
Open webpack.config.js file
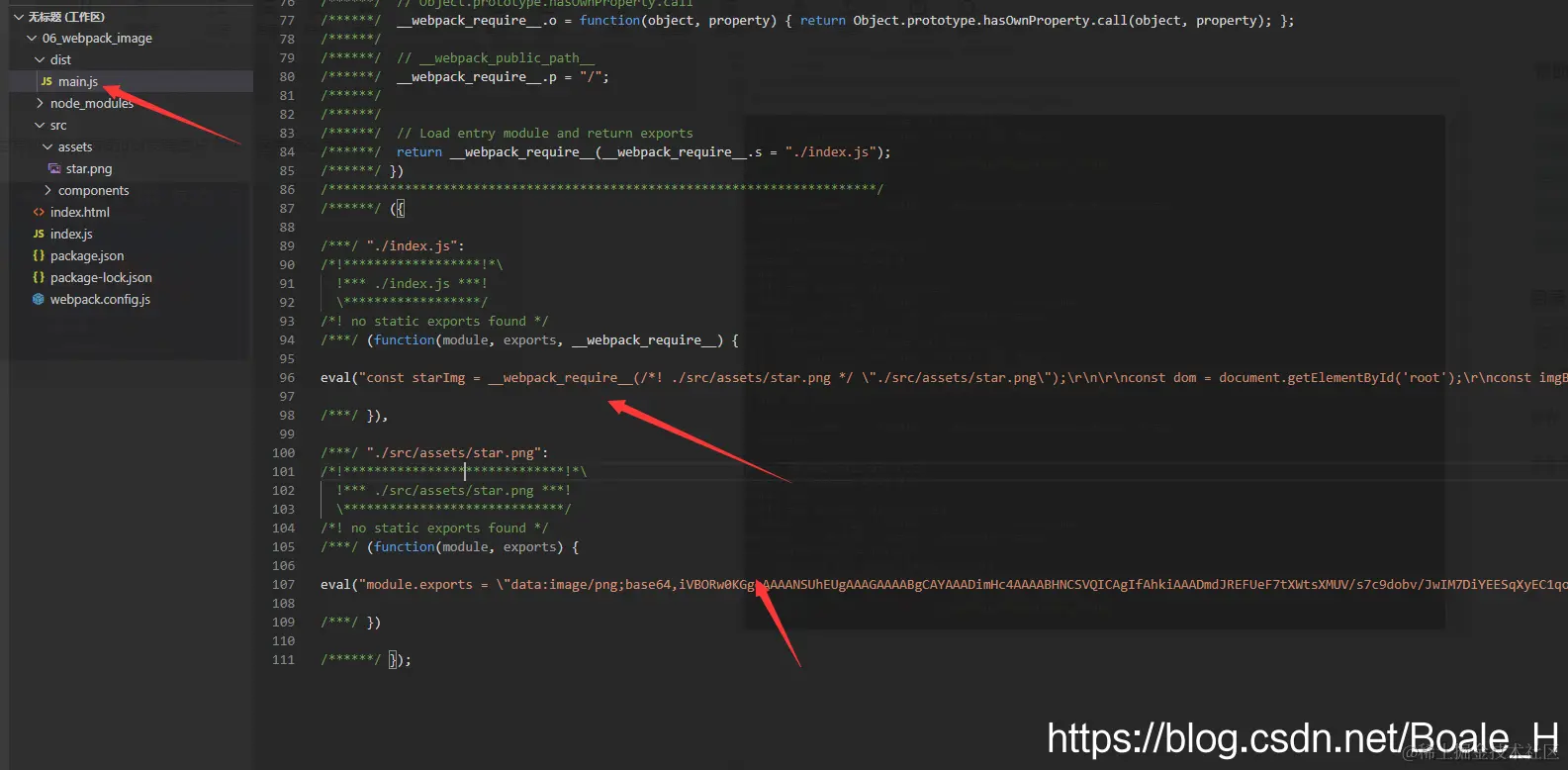pos(100,300)
